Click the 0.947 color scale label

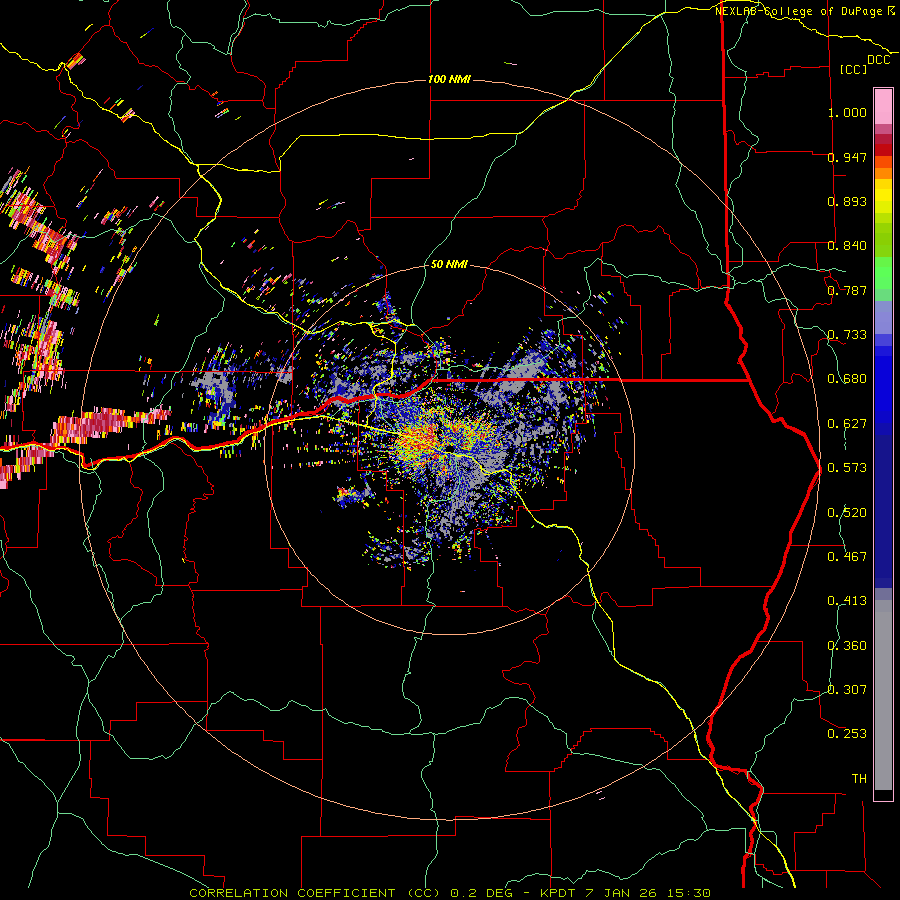[847, 157]
